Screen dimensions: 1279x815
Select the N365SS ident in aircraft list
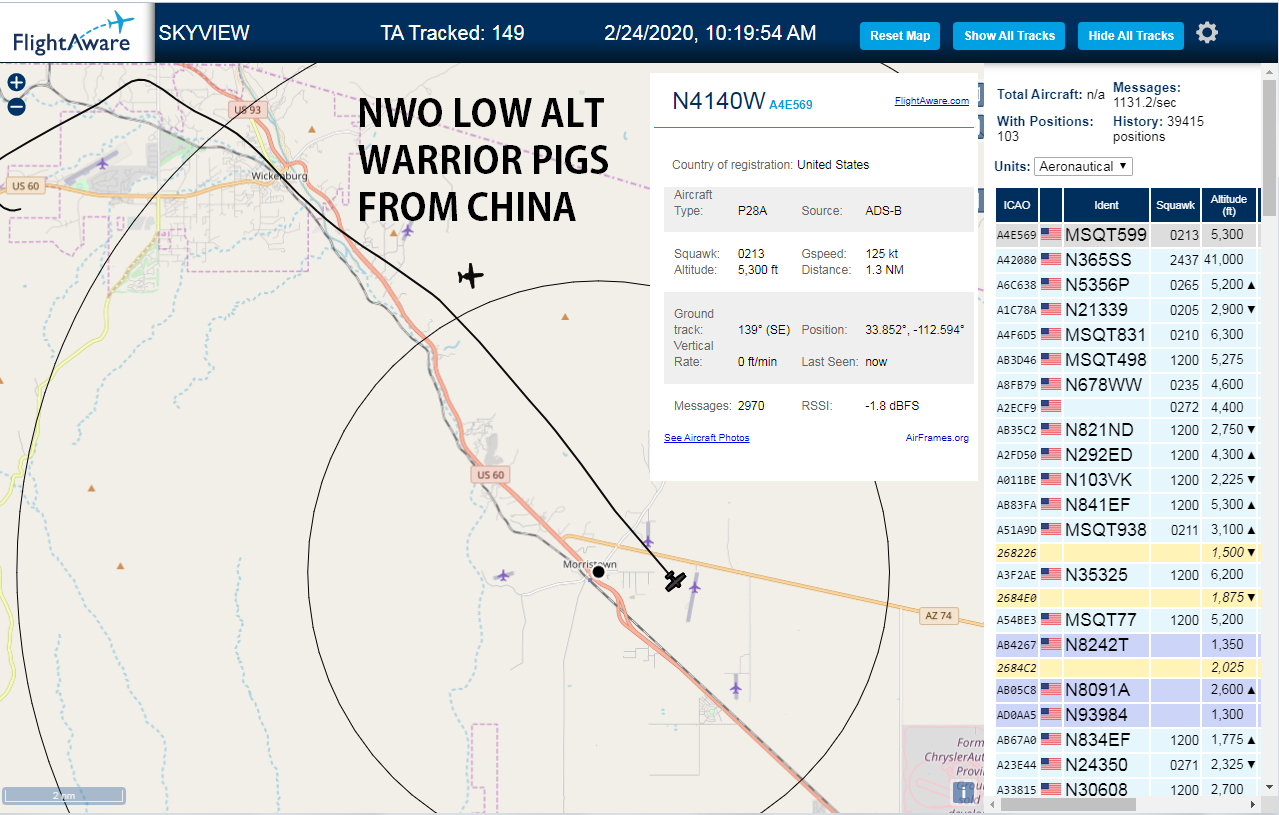(1098, 260)
